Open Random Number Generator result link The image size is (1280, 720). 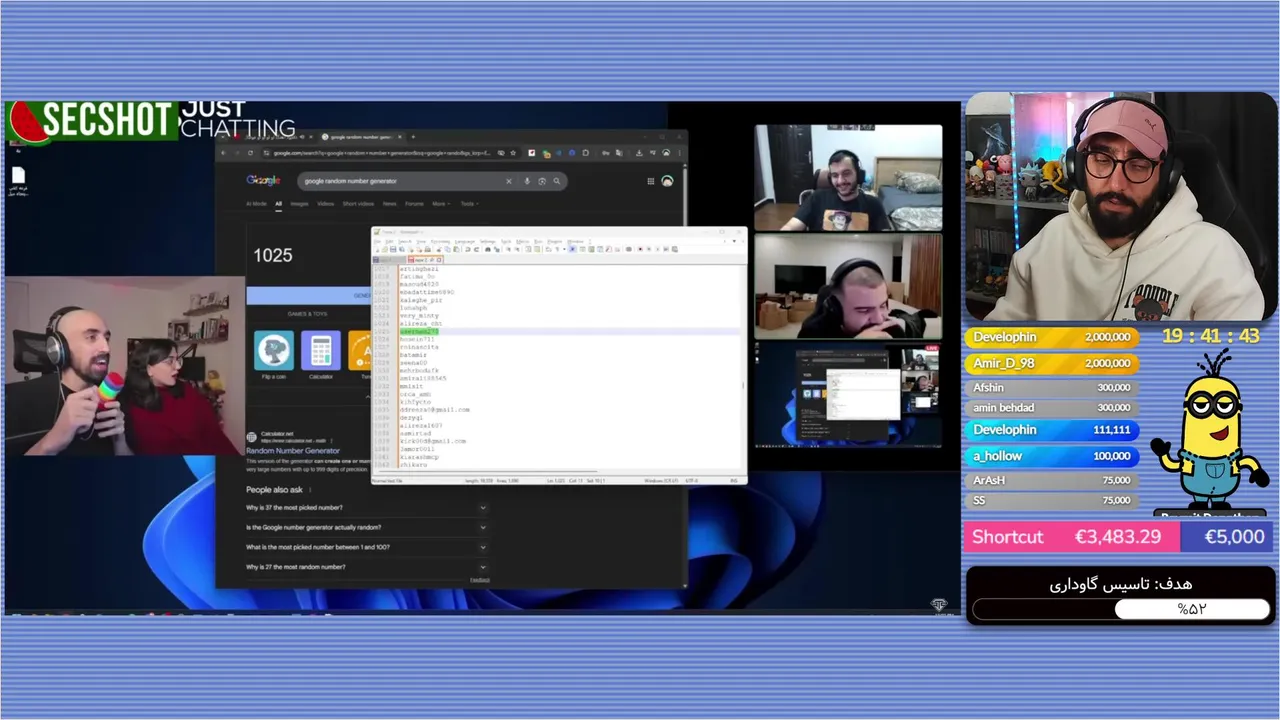coord(293,451)
